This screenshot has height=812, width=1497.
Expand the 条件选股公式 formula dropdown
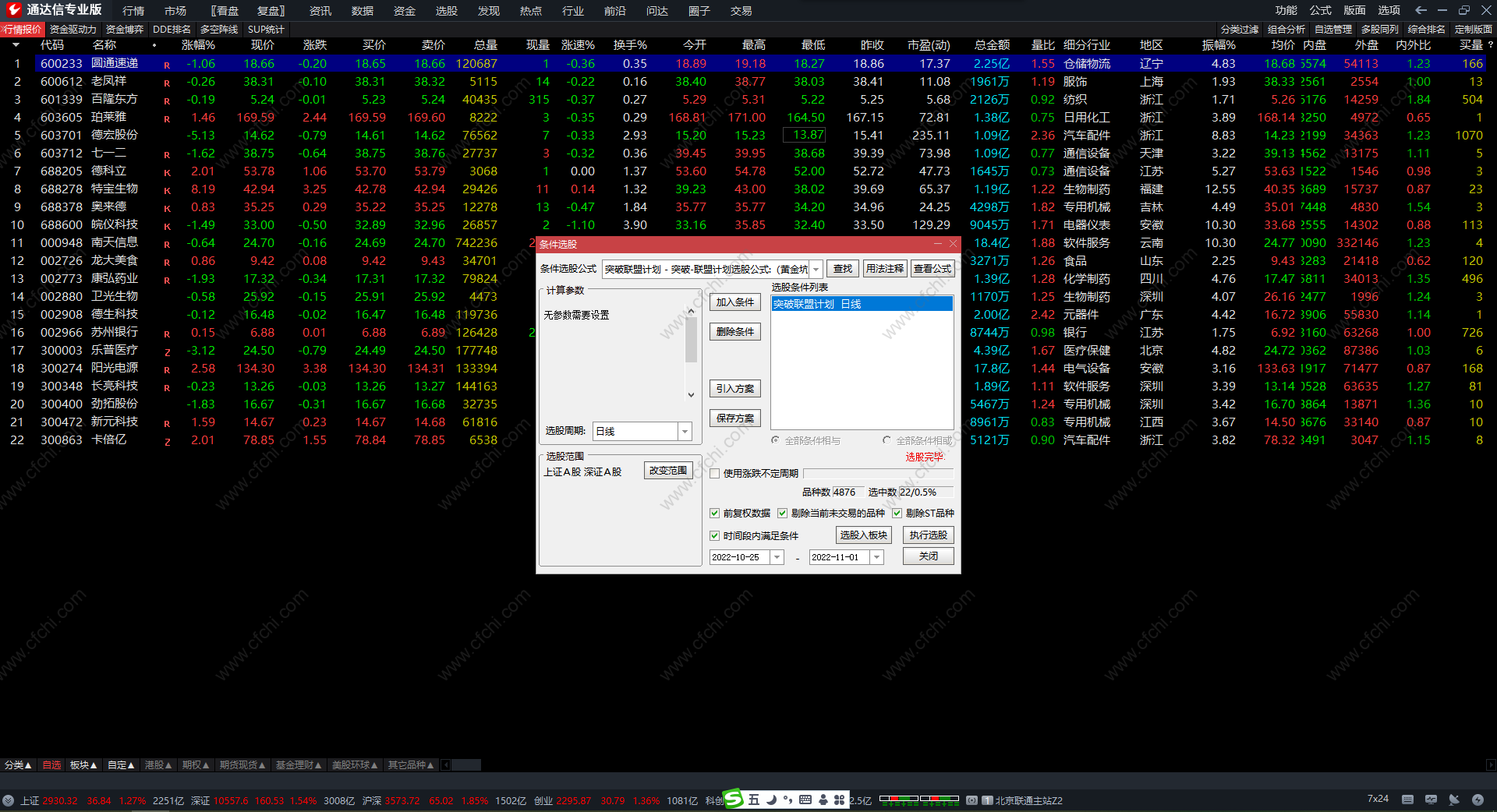(816, 270)
